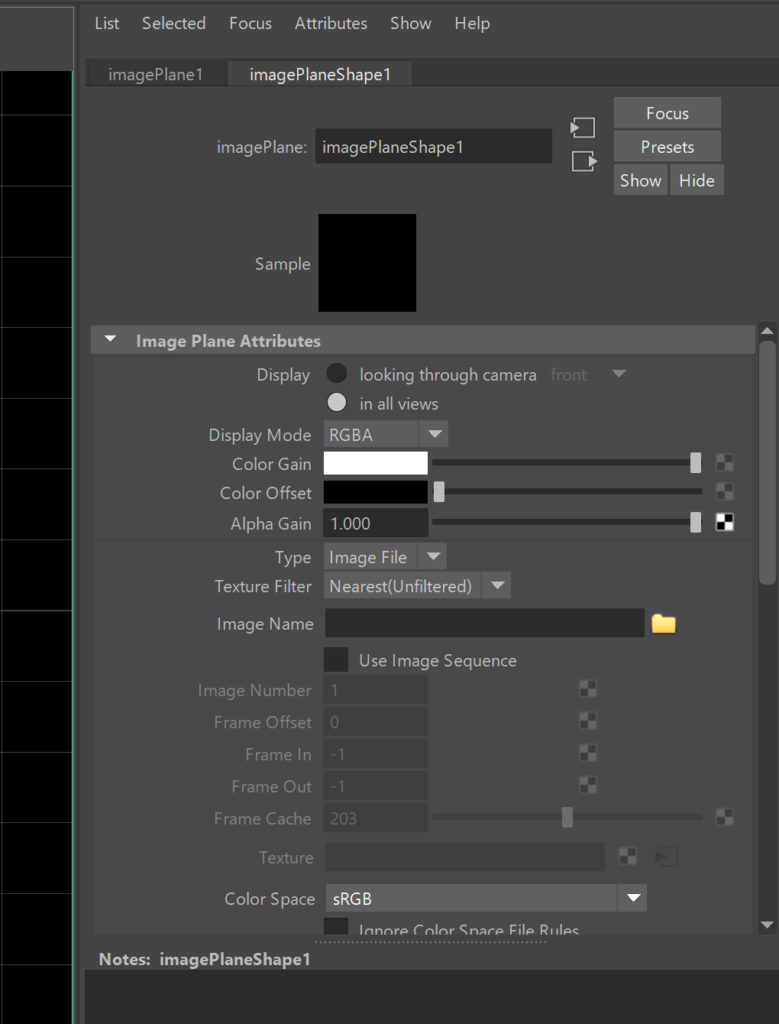Screen dimensions: 779x1024
Task: Click Frame Offset checker icon
Action: tap(588, 721)
